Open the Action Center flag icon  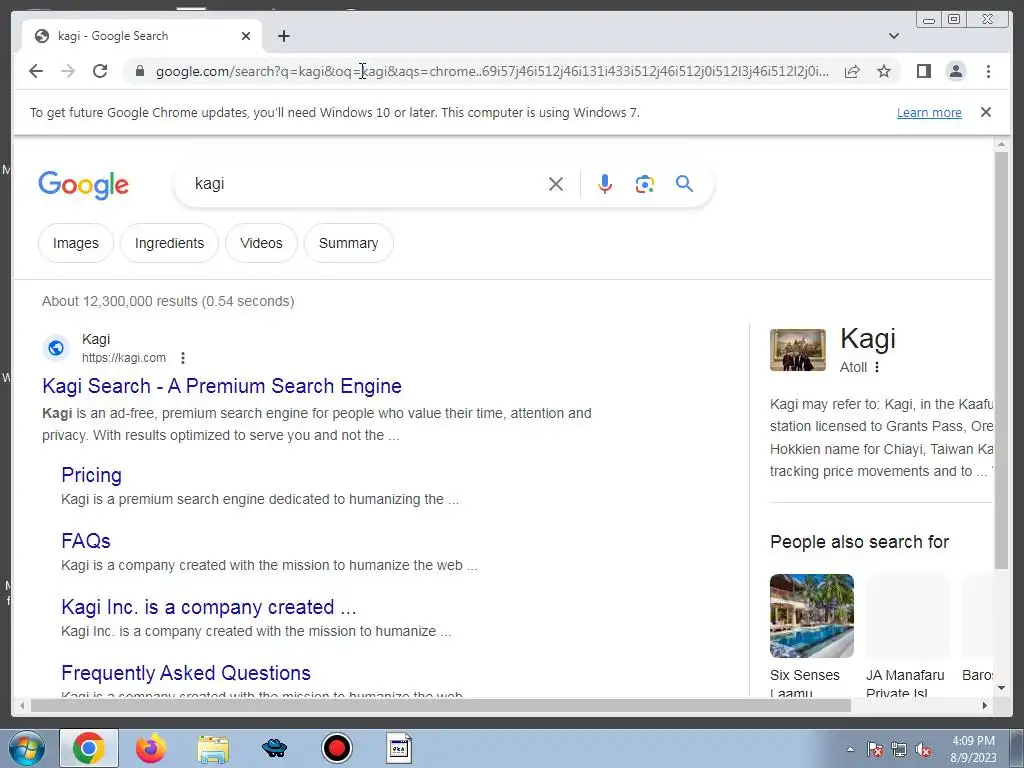tap(875, 750)
